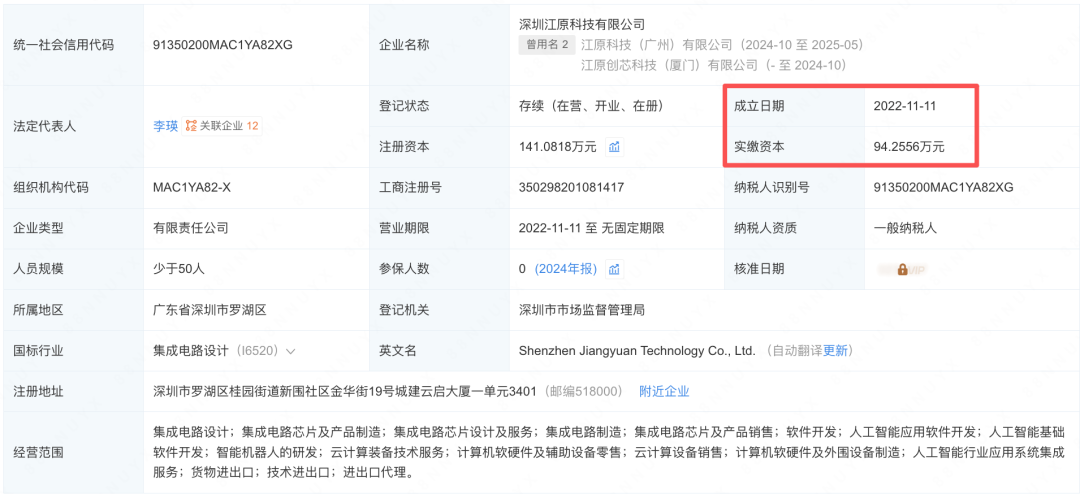The width and height of the screenshot is (1080, 494).
Task: Select paid-in capital 94.2556万元
Action: coord(908,147)
